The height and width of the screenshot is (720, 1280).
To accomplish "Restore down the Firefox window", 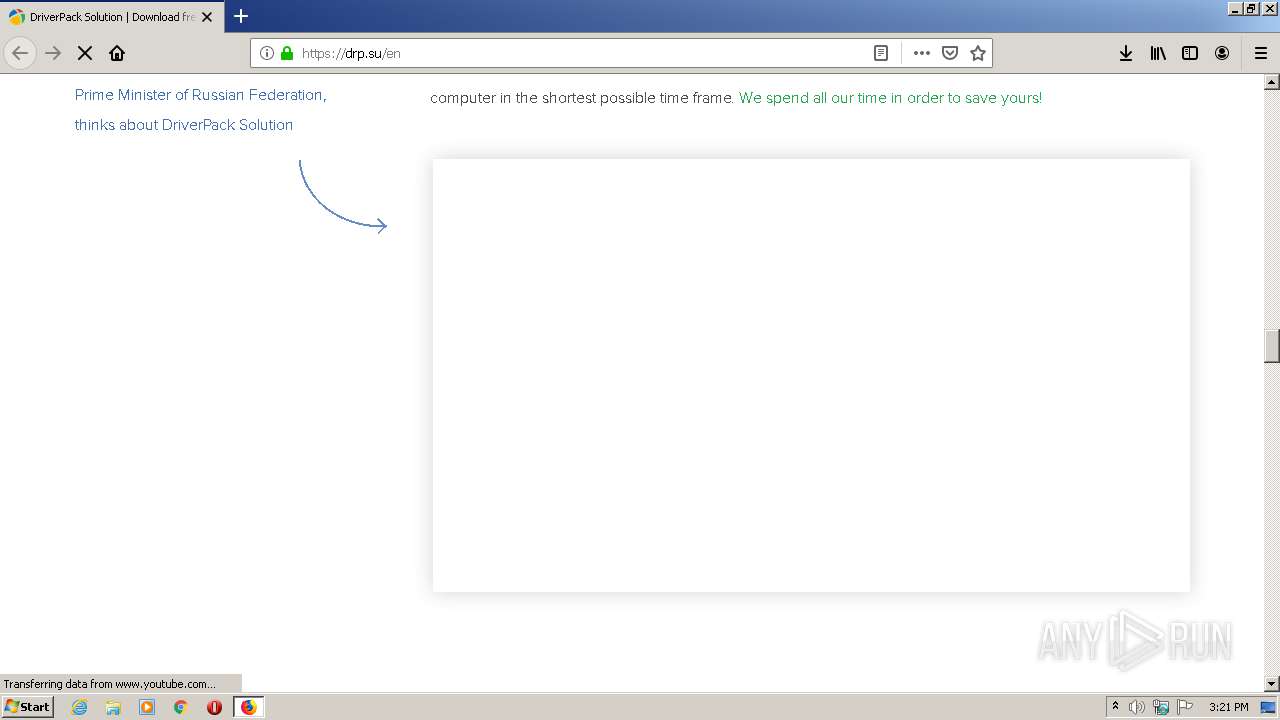I will point(1251,8).
